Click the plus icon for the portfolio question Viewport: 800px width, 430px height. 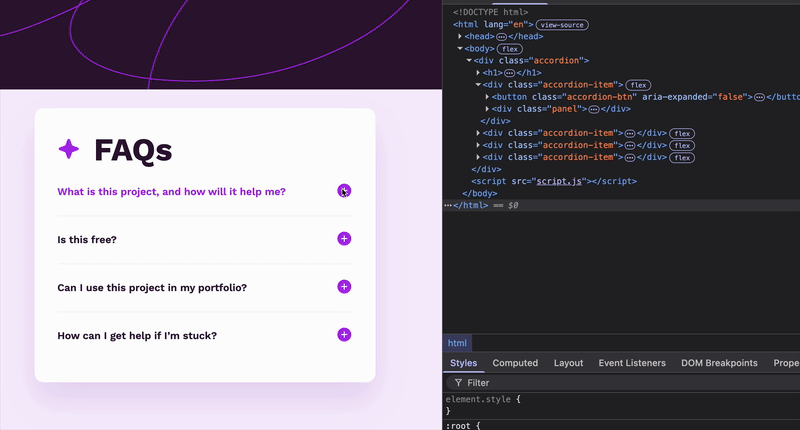(x=344, y=287)
